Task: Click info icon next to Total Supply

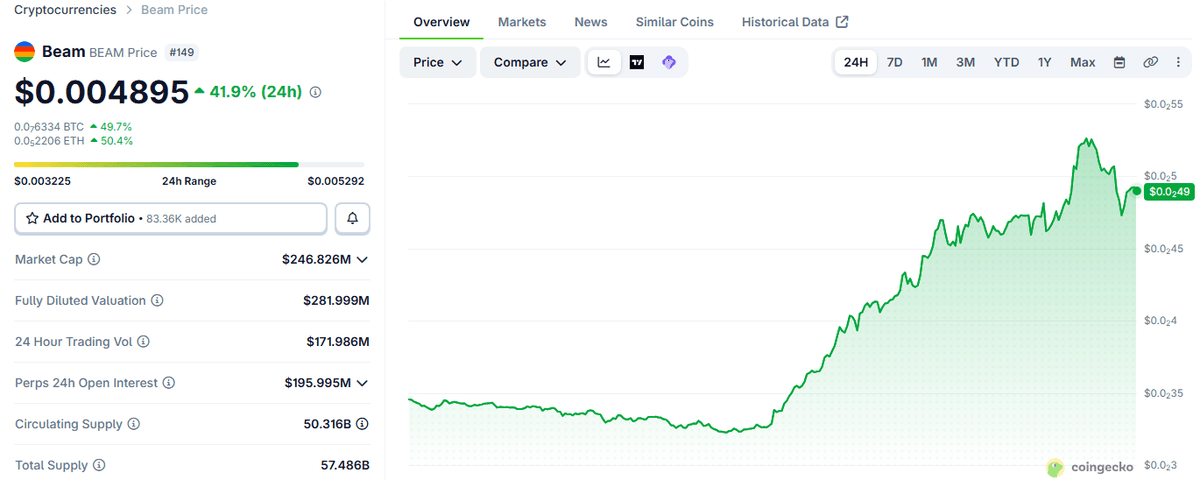Action: (99, 466)
